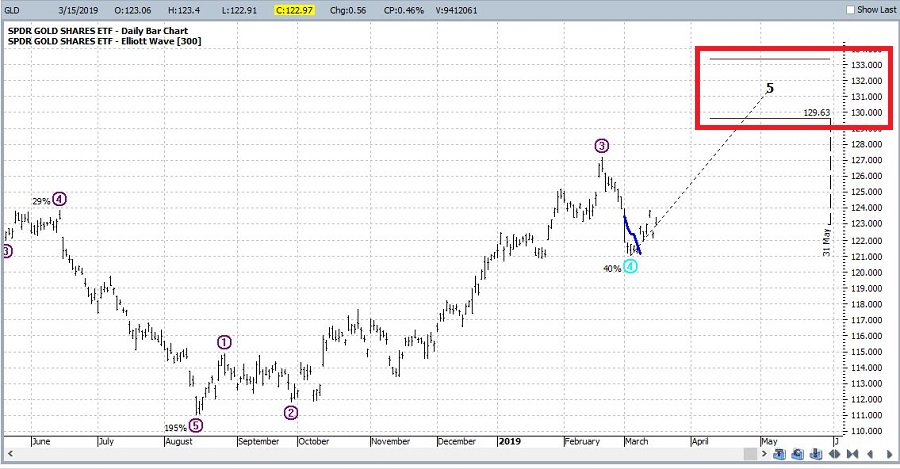Viewport: 900px width, 469px height.
Task: Click the 129.63 price target label
Action: 816,113
